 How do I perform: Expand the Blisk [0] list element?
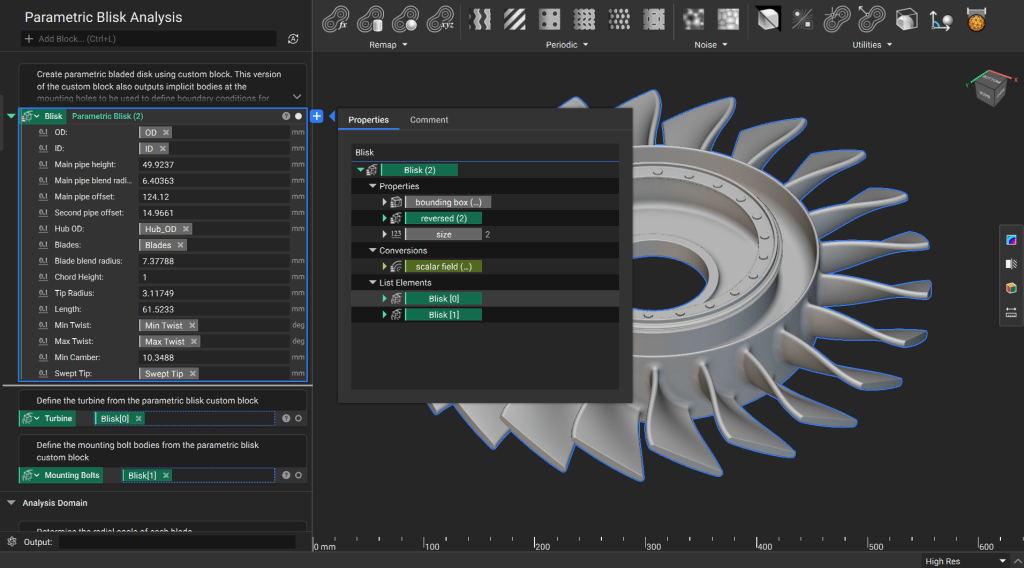(385, 298)
